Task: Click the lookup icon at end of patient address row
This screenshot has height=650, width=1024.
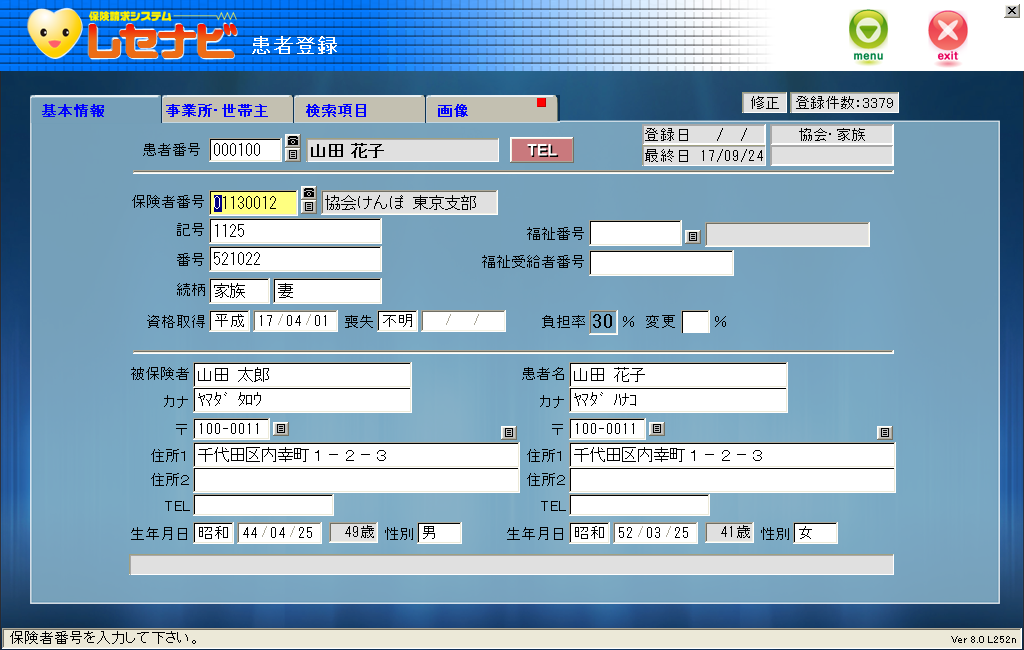Action: click(x=884, y=432)
